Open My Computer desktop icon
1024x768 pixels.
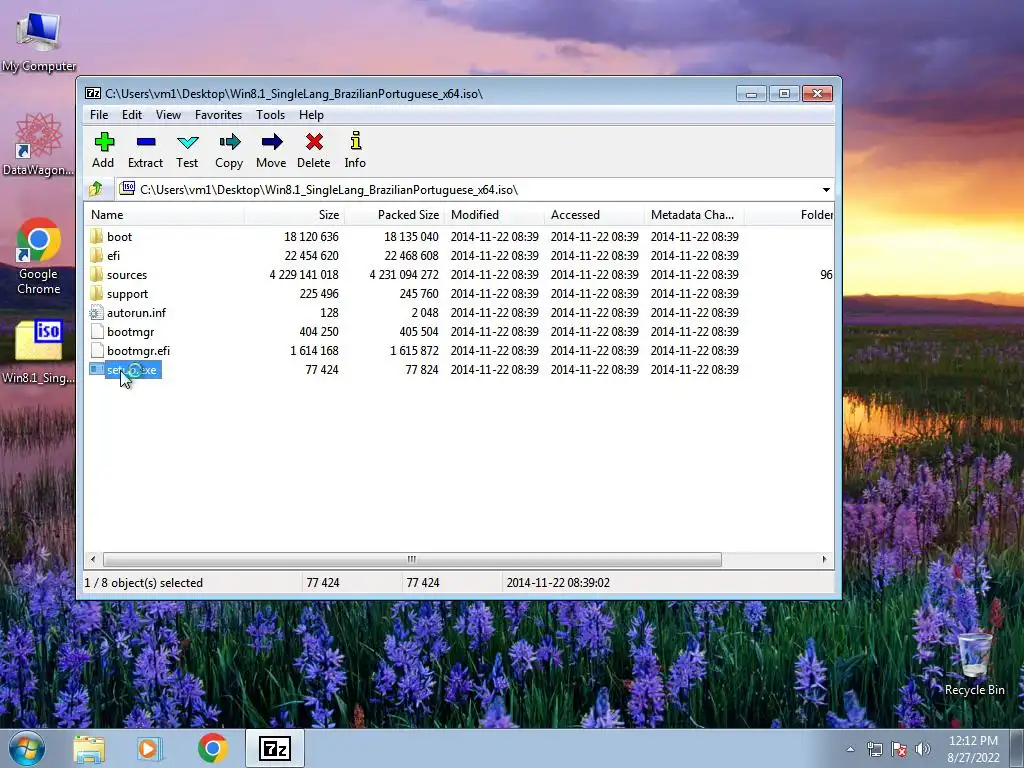click(x=39, y=41)
